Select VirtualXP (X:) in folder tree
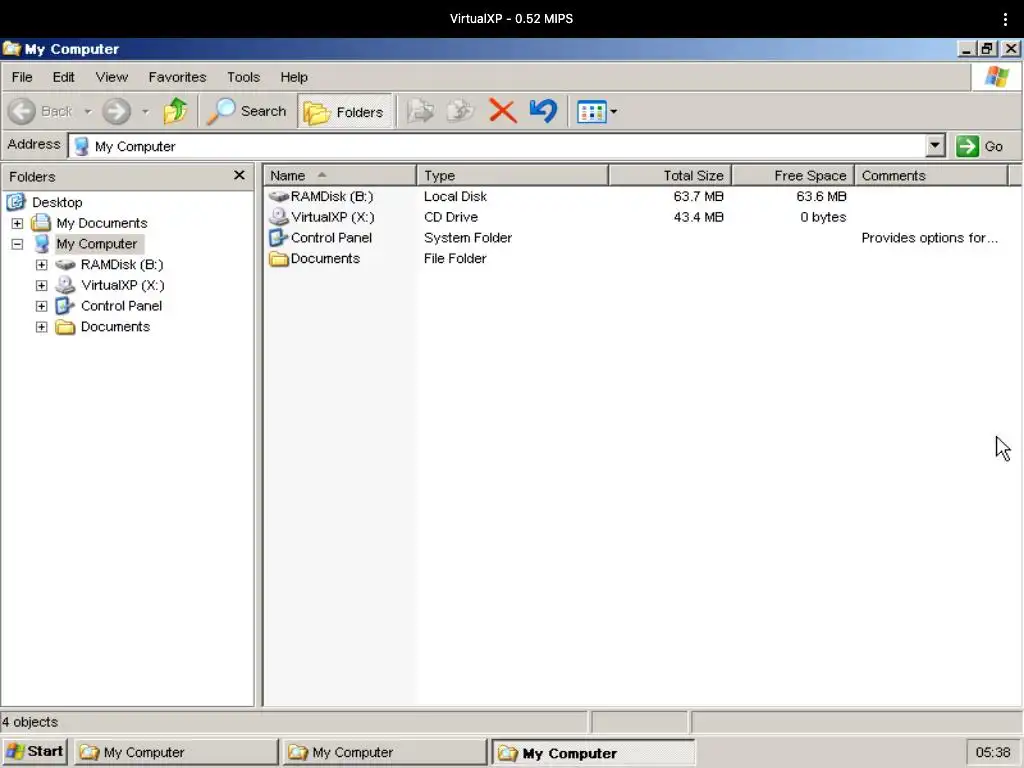 point(122,285)
